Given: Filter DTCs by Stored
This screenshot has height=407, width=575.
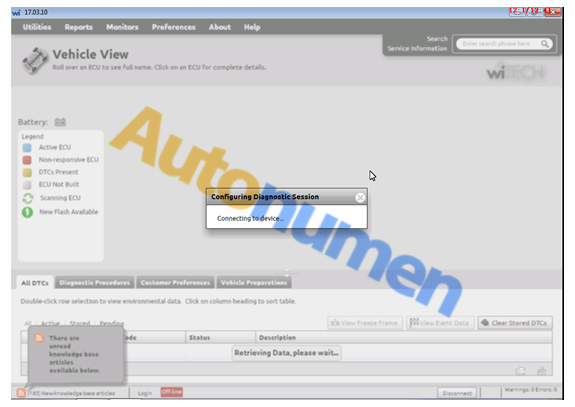Looking at the screenshot, I should pyautogui.click(x=80, y=323).
